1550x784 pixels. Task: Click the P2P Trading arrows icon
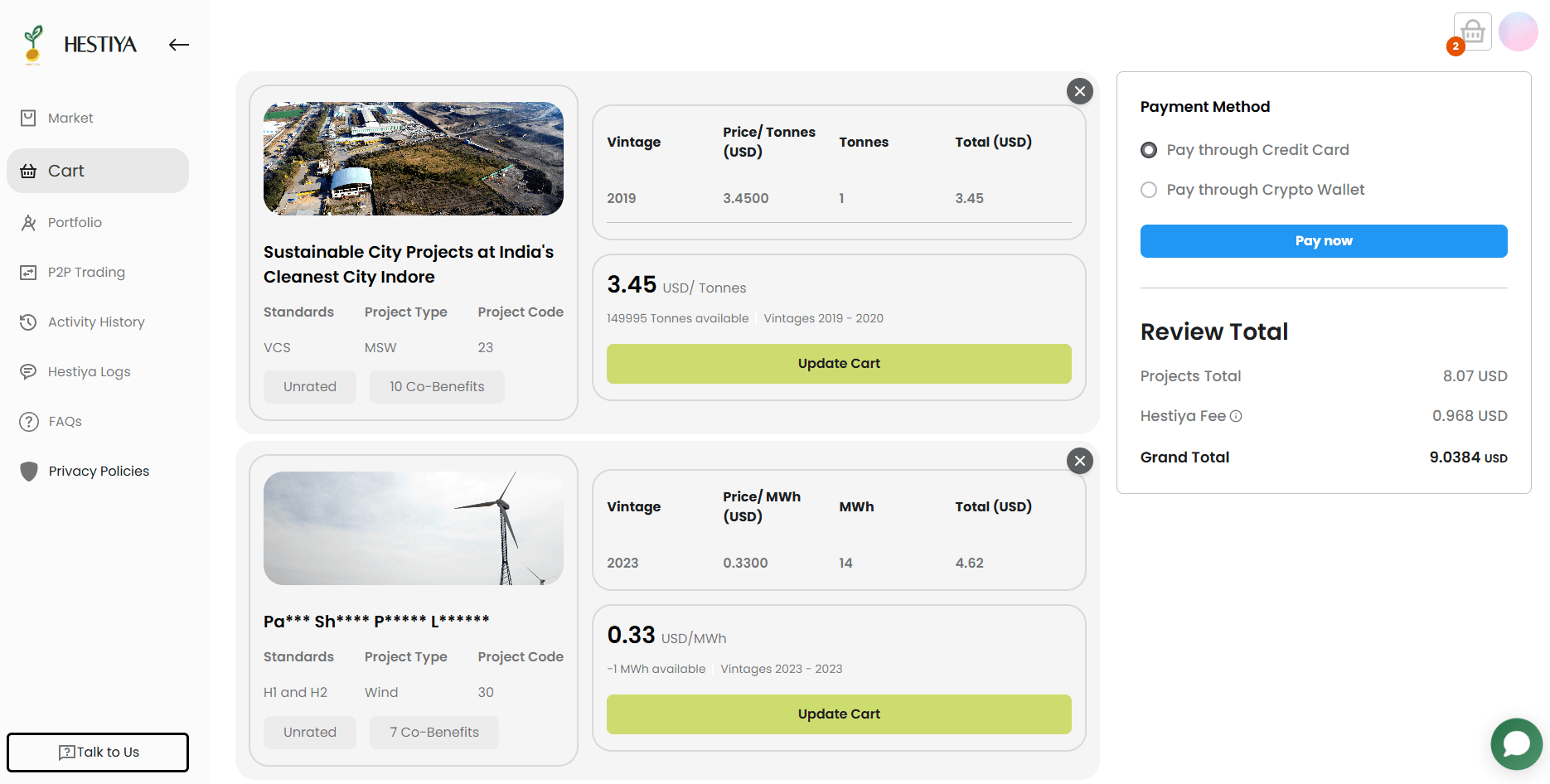[x=29, y=272]
